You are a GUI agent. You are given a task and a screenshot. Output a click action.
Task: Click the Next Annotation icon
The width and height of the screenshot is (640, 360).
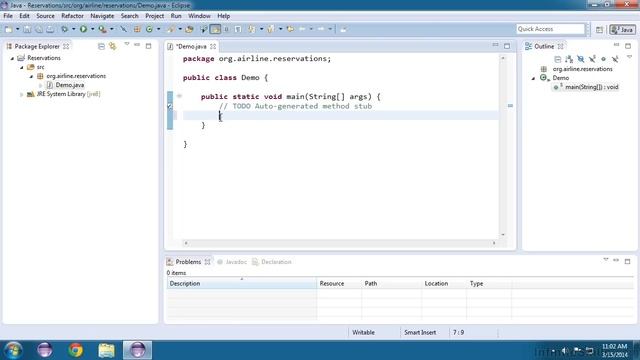pyautogui.click(x=251, y=29)
